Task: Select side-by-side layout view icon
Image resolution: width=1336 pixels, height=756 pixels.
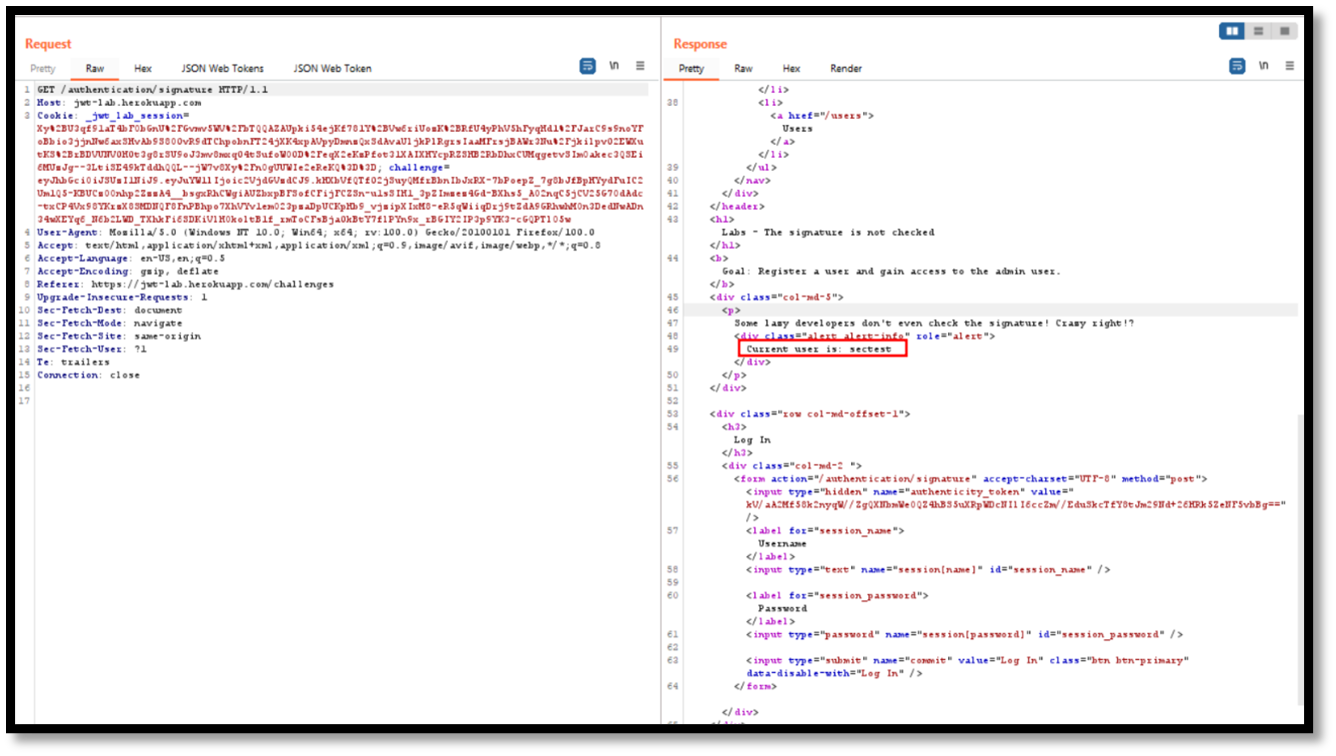Action: (1232, 31)
